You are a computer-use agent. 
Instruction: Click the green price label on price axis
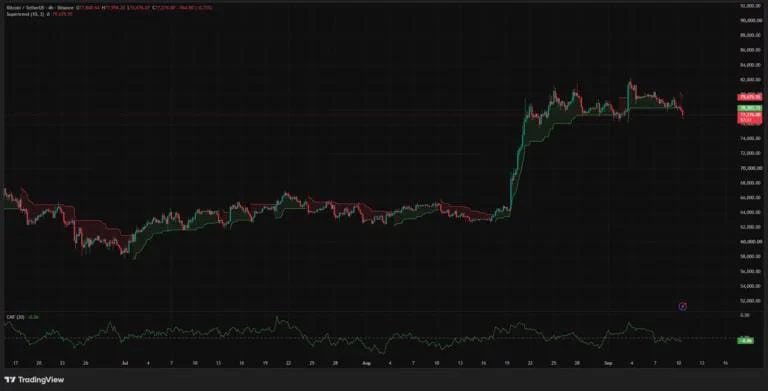(x=750, y=108)
